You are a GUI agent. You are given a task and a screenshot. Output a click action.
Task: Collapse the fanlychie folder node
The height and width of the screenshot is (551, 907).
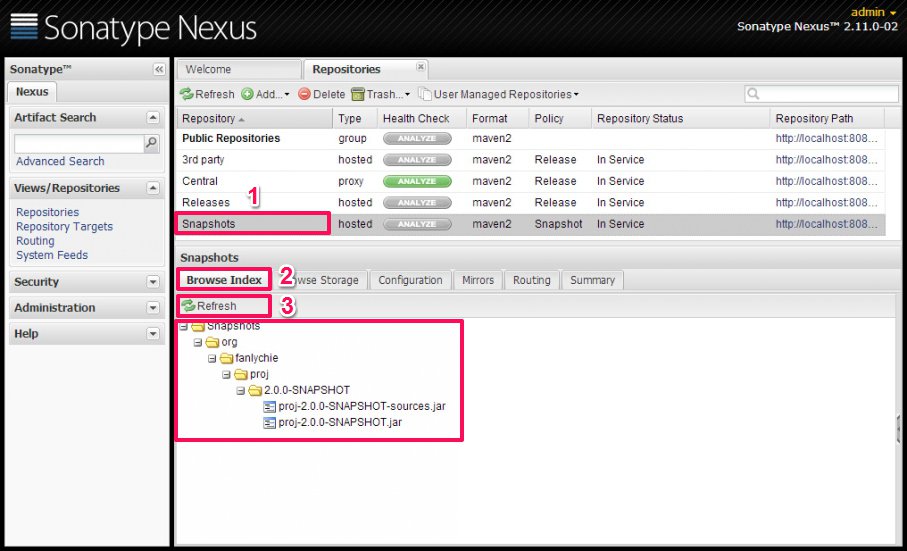212,358
